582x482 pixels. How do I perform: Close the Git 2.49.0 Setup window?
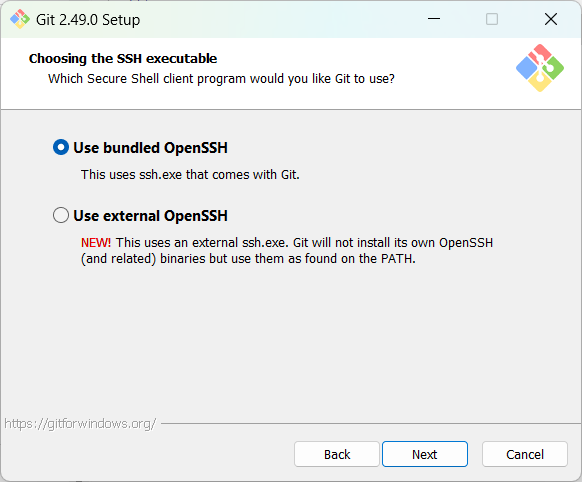coord(551,19)
